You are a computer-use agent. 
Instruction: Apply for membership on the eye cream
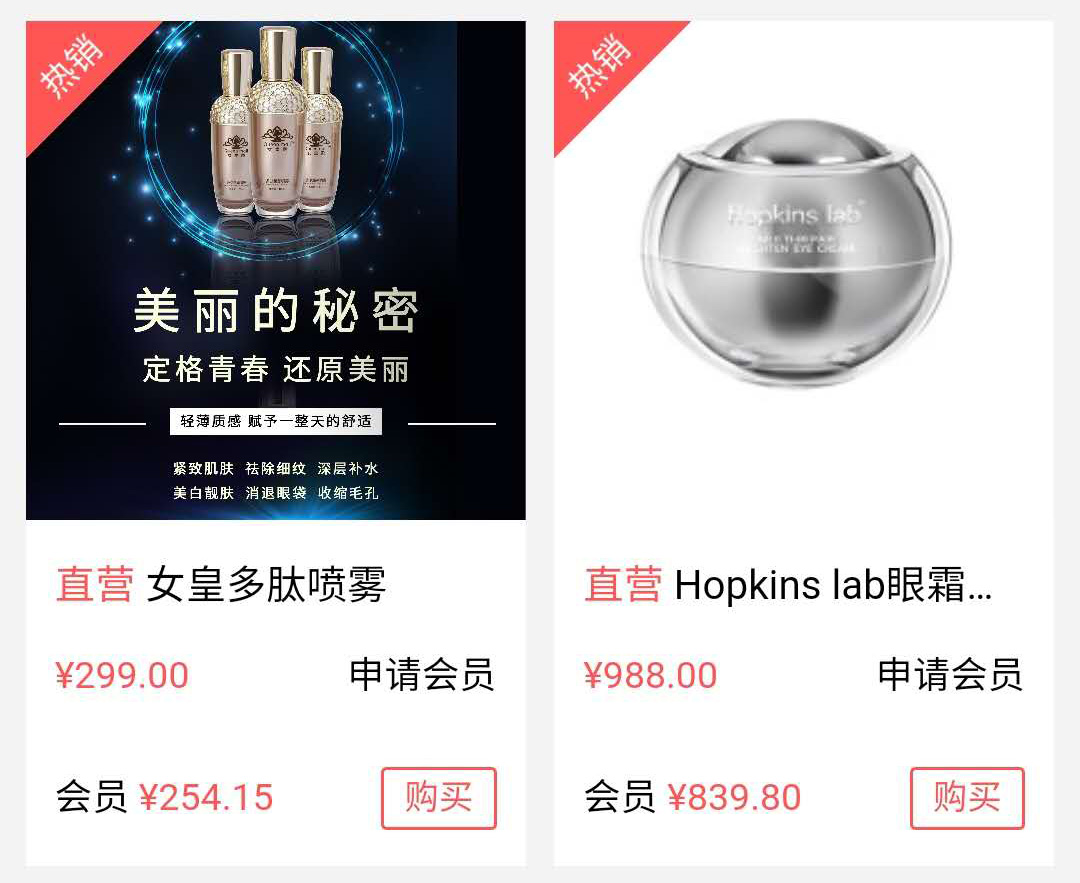click(x=950, y=674)
